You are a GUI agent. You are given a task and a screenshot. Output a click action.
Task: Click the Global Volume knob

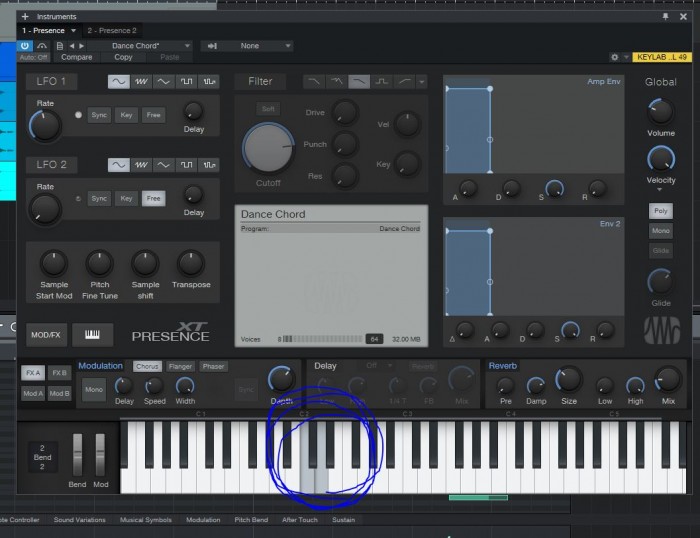(x=660, y=112)
